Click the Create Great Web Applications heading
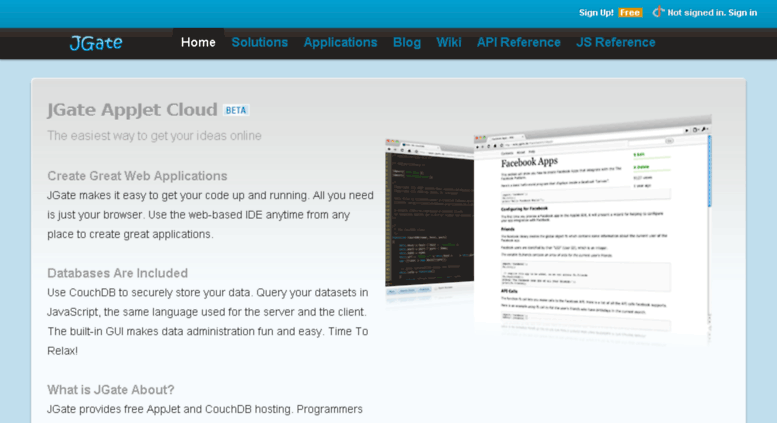This screenshot has height=423, width=777. [x=137, y=176]
